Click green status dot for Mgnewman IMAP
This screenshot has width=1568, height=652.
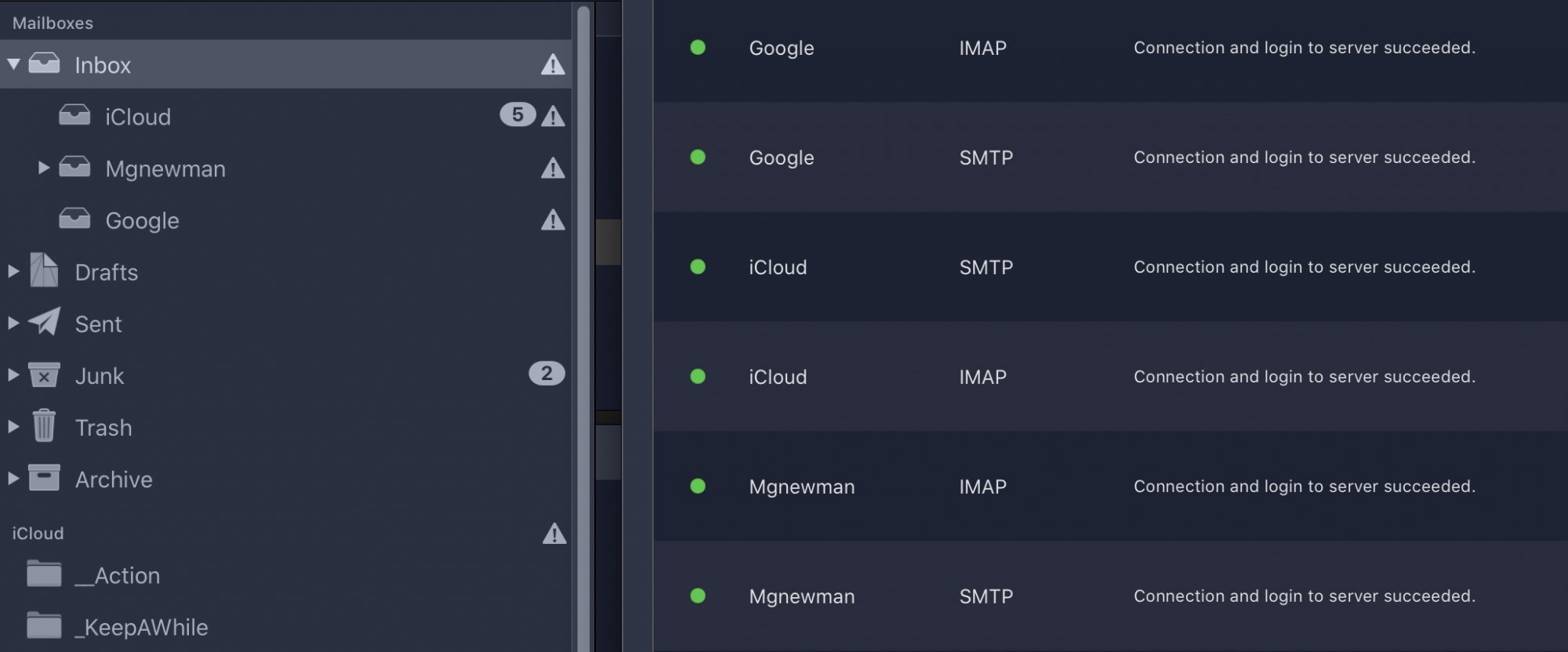point(698,486)
